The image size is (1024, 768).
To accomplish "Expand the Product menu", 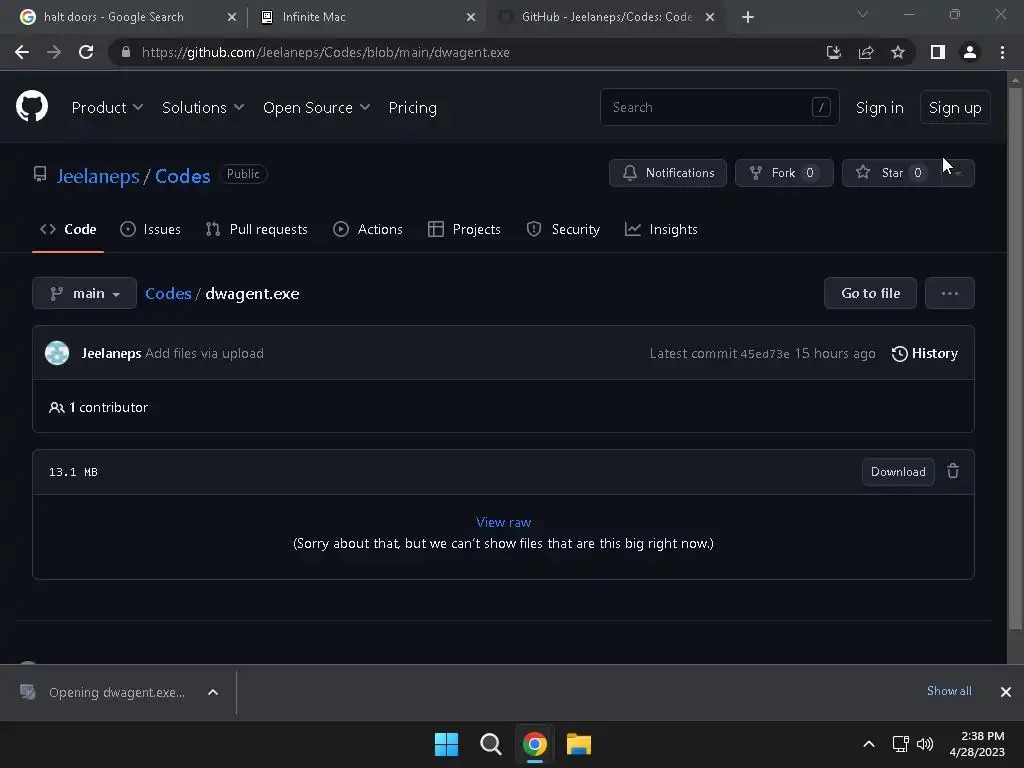I will tap(107, 107).
